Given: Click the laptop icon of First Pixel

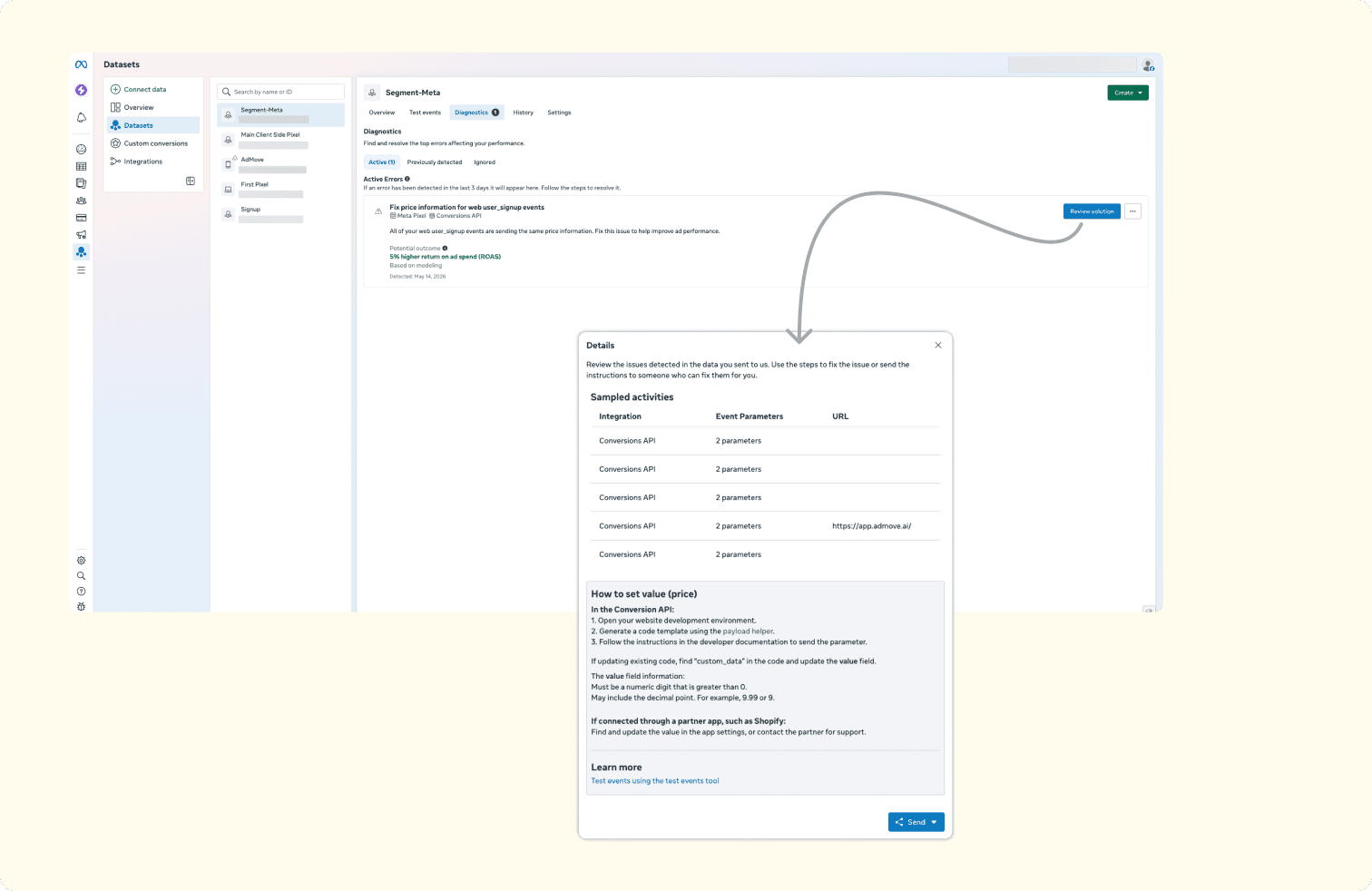Looking at the screenshot, I should [x=228, y=190].
